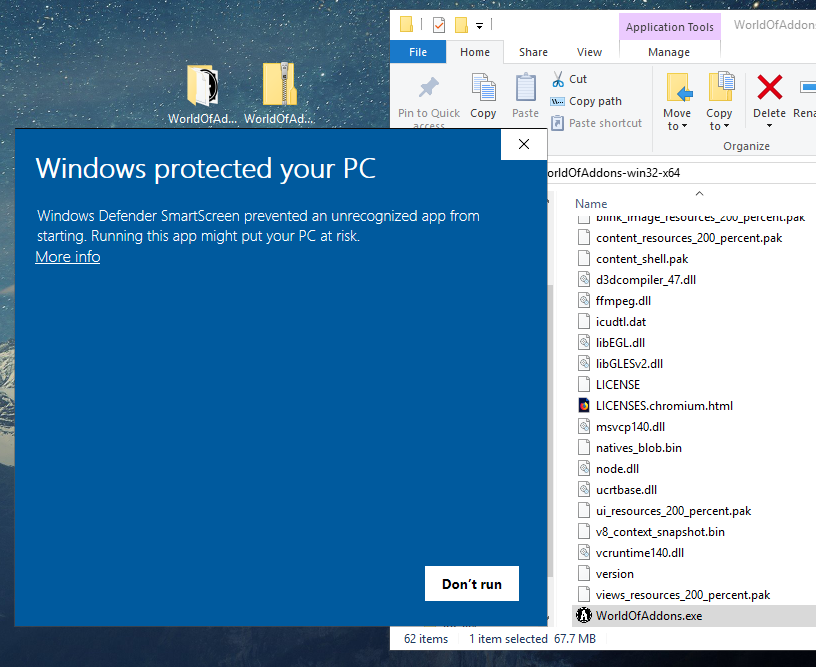Select the content_shell.pak file
The width and height of the screenshot is (816, 667).
633,259
